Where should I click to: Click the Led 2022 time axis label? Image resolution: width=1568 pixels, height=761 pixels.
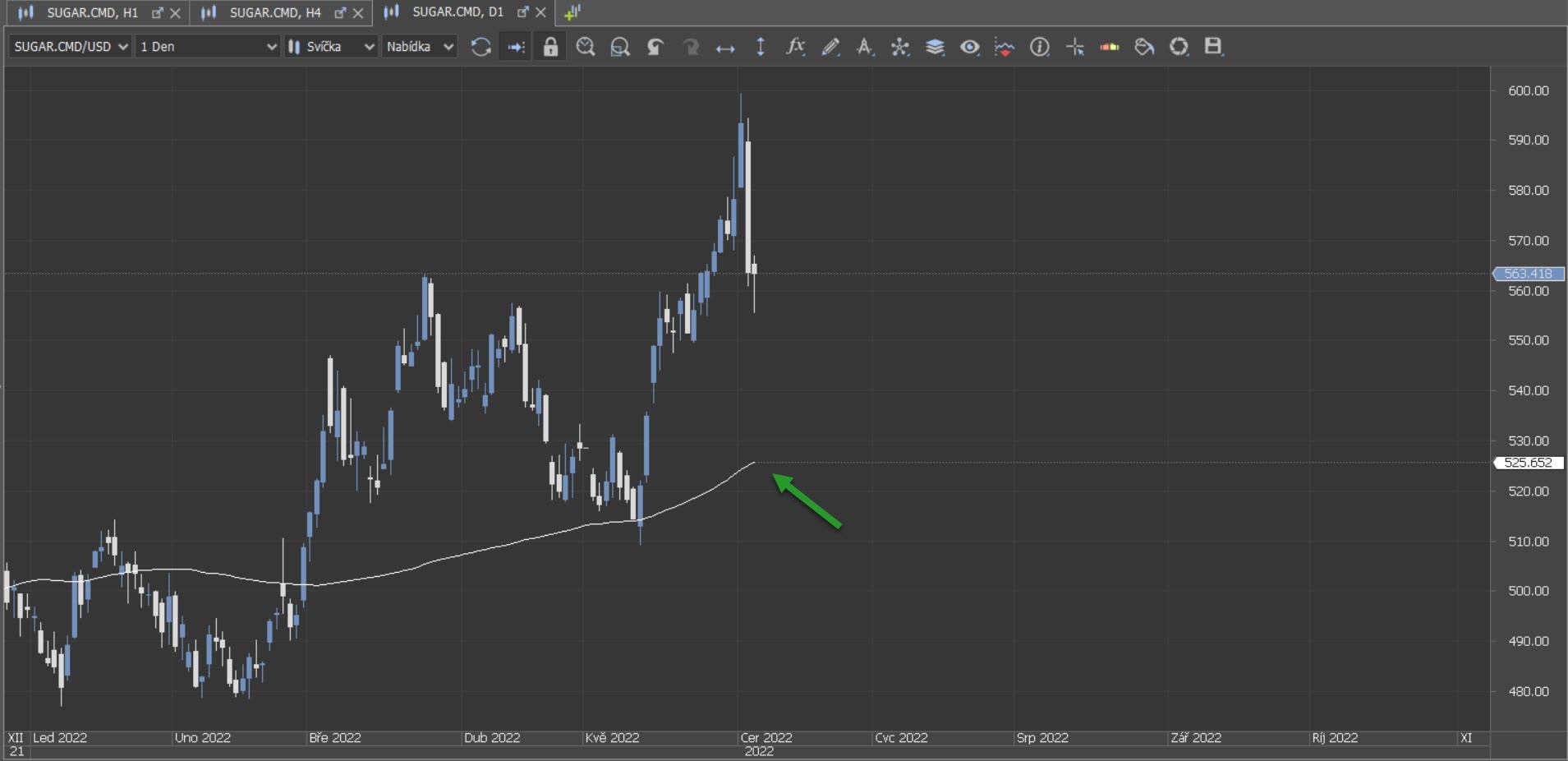(x=60, y=738)
